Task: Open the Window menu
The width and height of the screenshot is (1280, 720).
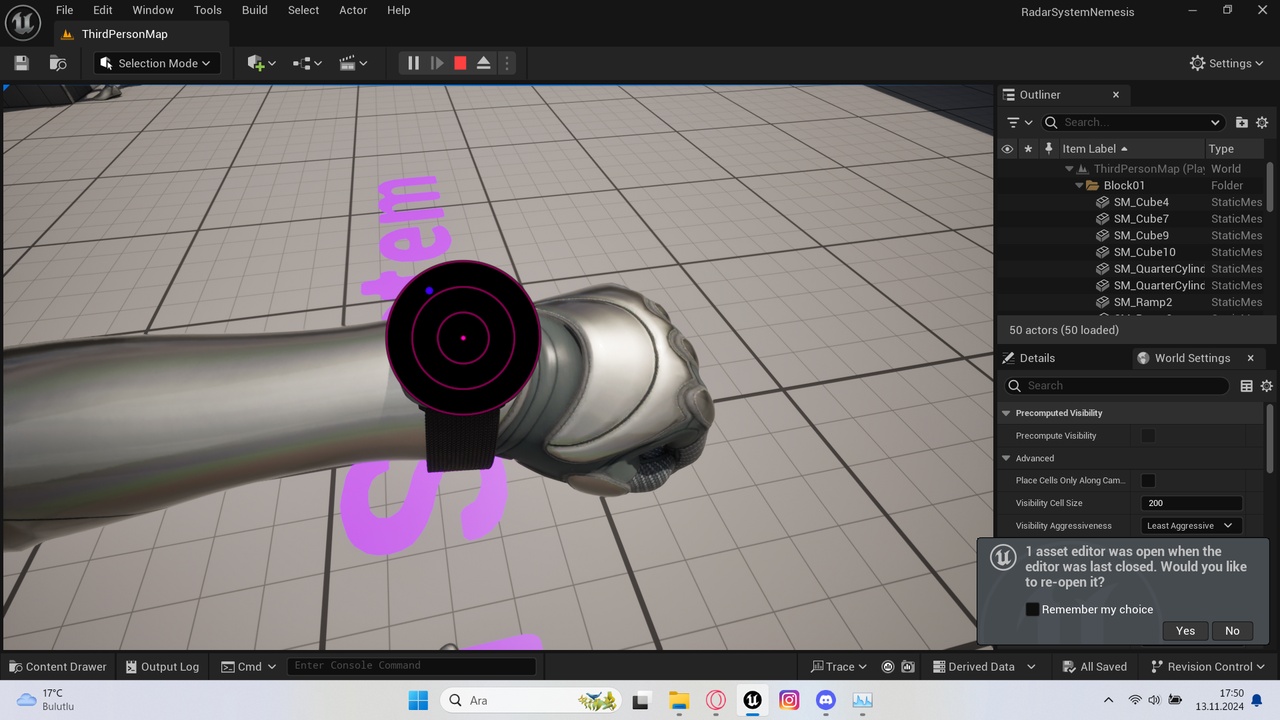Action: pyautogui.click(x=153, y=10)
